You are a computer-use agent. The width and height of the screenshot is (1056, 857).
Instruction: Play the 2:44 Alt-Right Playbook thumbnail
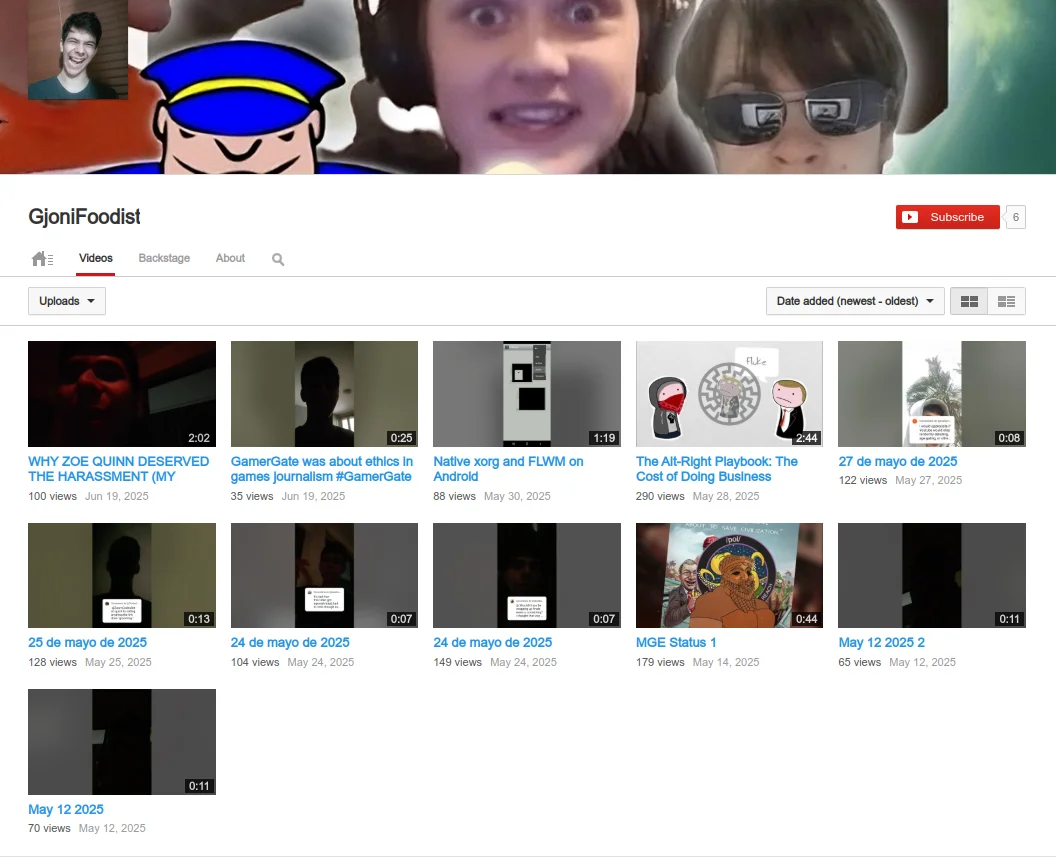(x=729, y=394)
